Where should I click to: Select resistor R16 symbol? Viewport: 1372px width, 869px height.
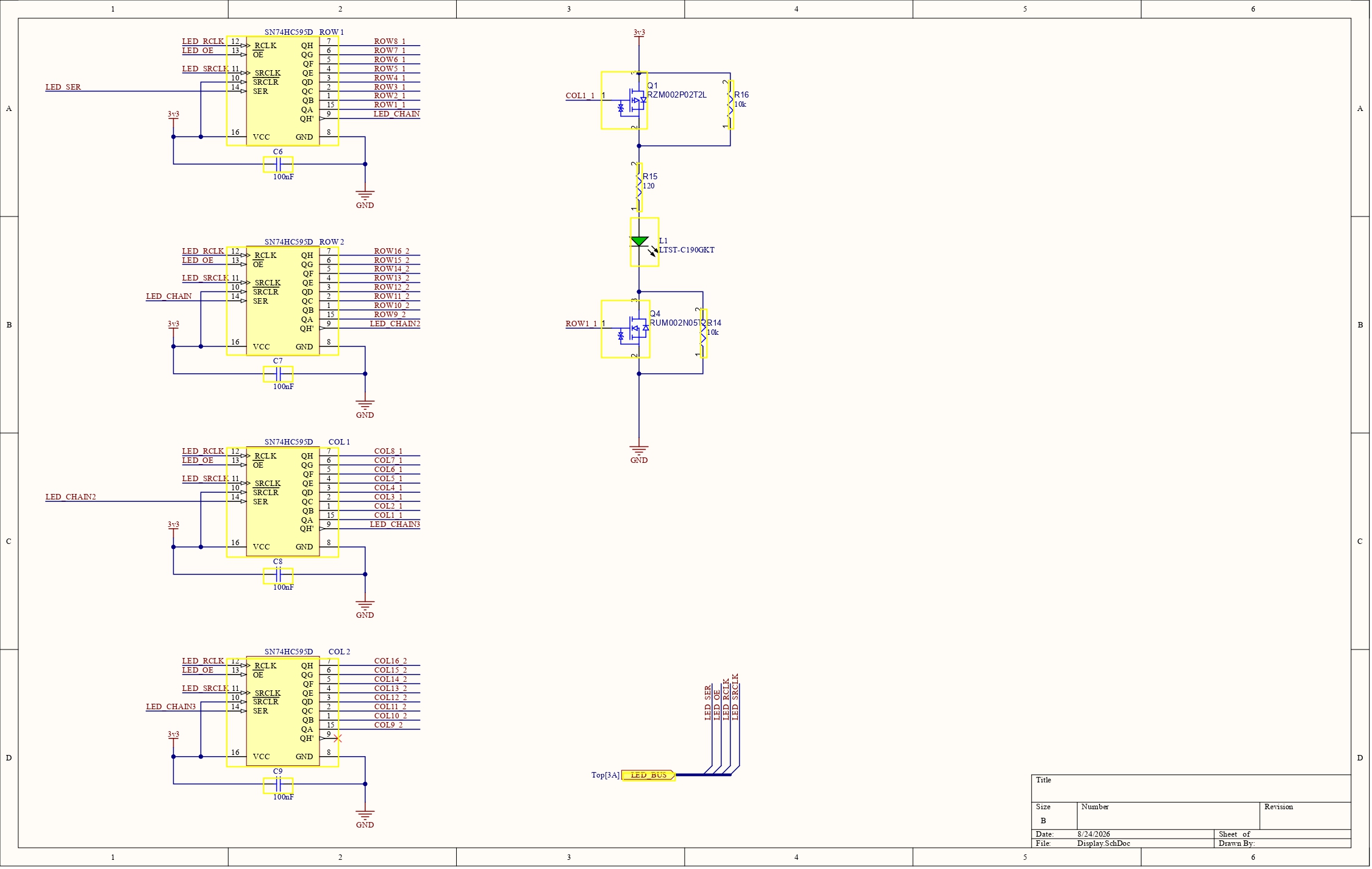pyautogui.click(x=731, y=105)
